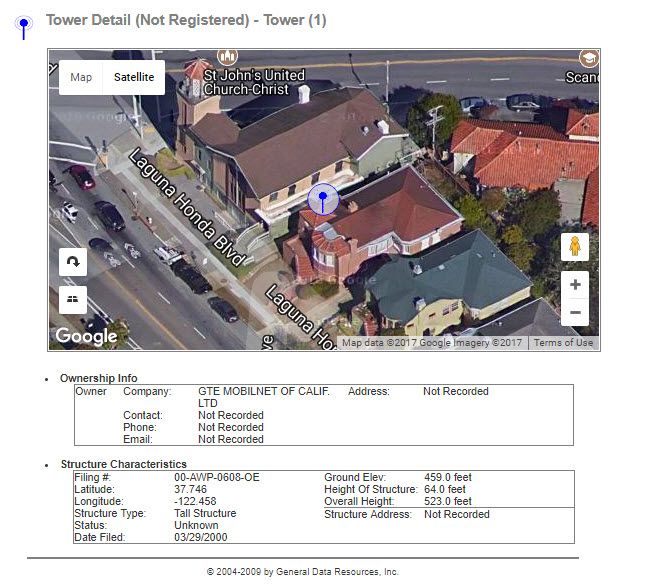
Task: Select the Satellite map view
Action: tap(134, 77)
